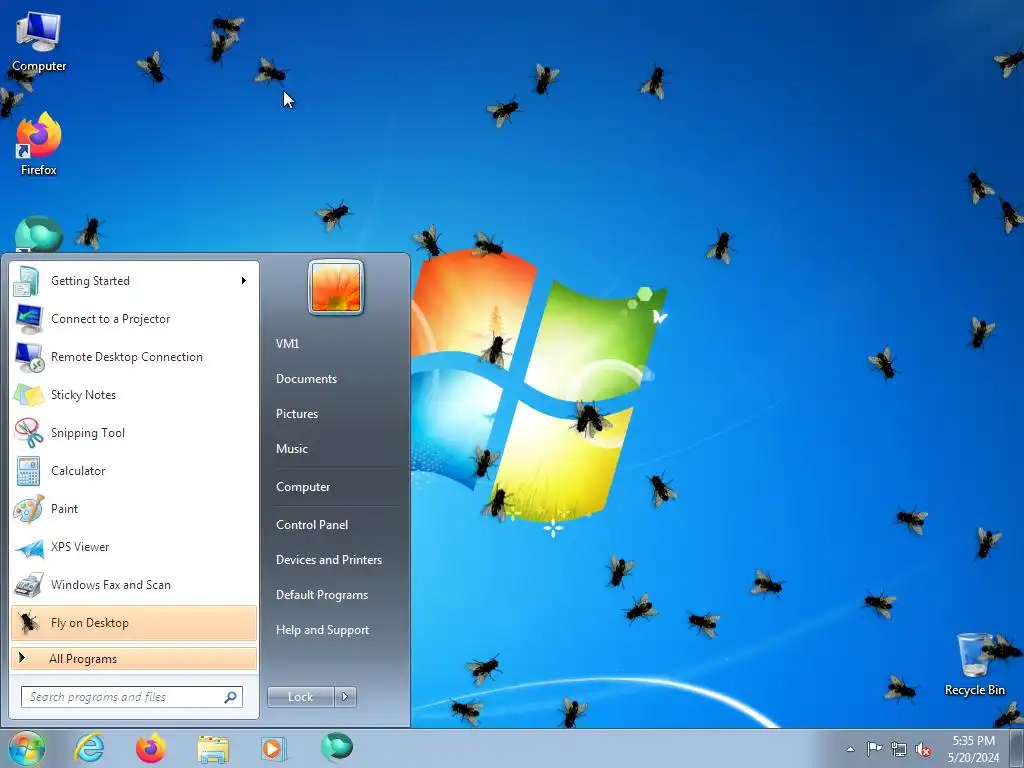1024x768 pixels.
Task: Open shutdown options arrow next to Lock
Action: click(x=345, y=697)
